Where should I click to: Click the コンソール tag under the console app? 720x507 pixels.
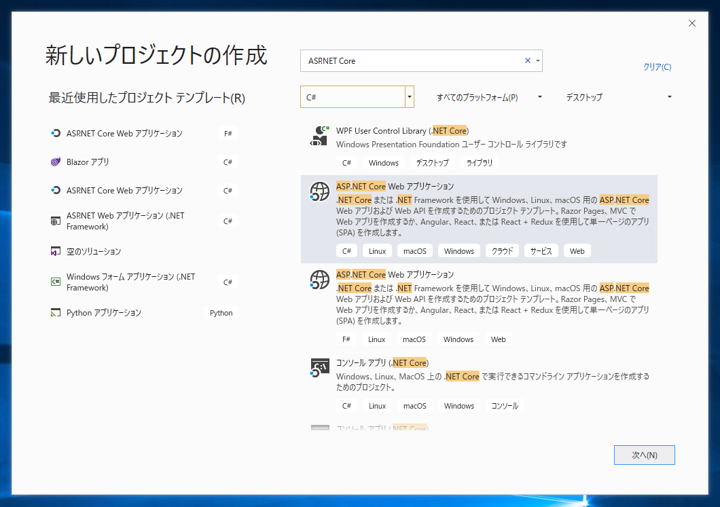[505, 406]
